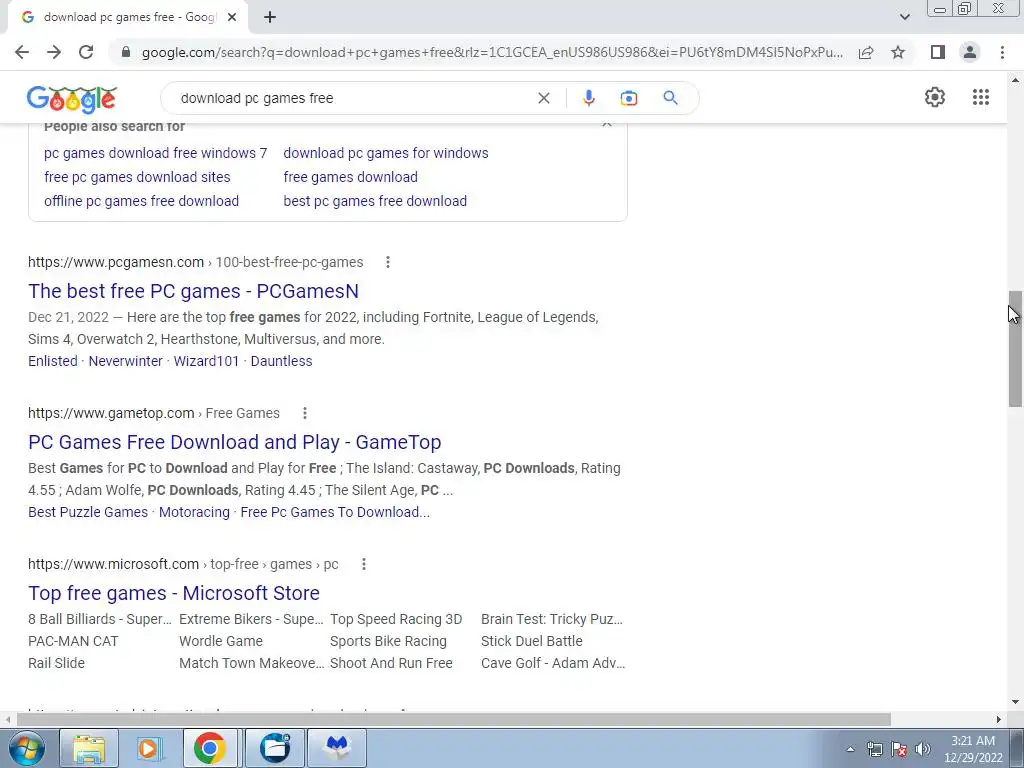The height and width of the screenshot is (768, 1024).
Task: Open the Best Puzzle Games sitelink
Action: point(88,512)
